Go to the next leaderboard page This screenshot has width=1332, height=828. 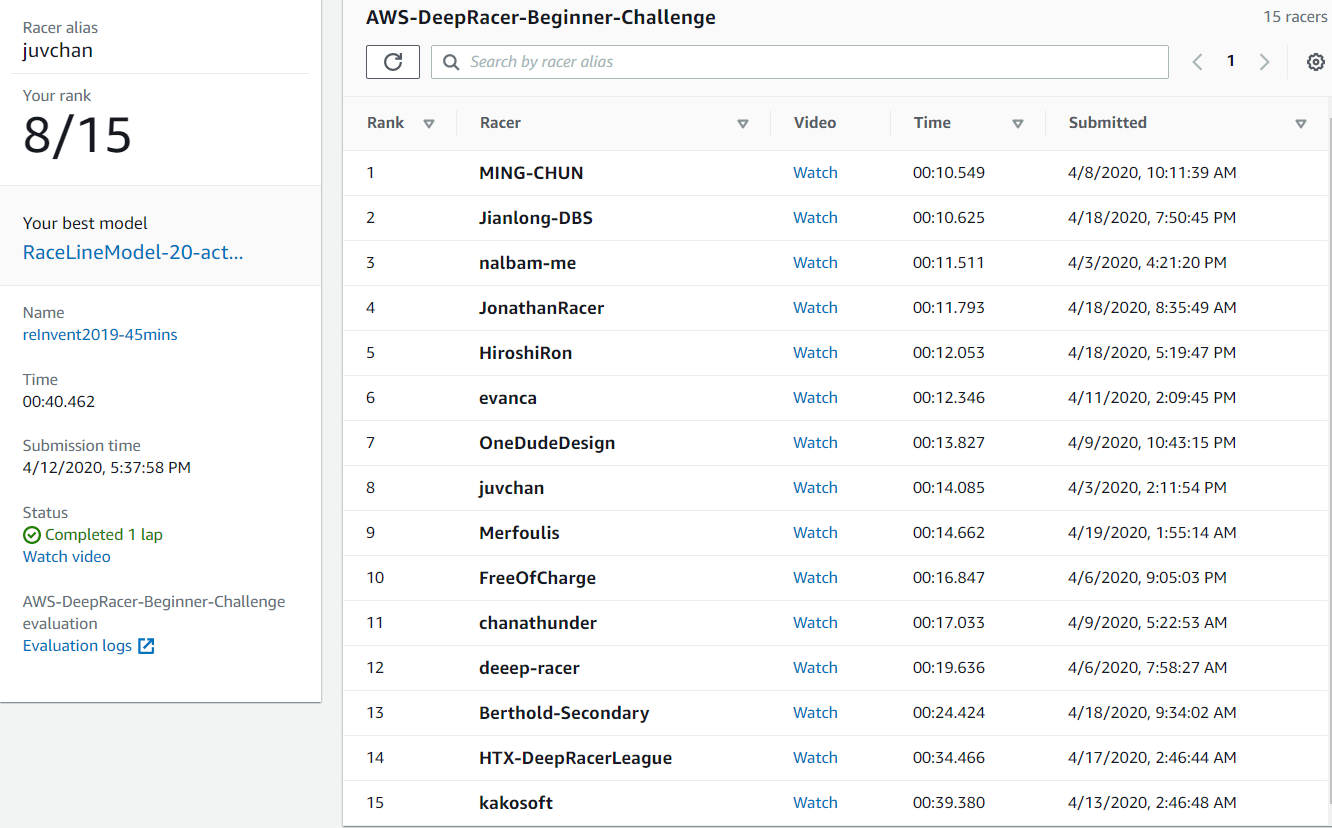1264,61
